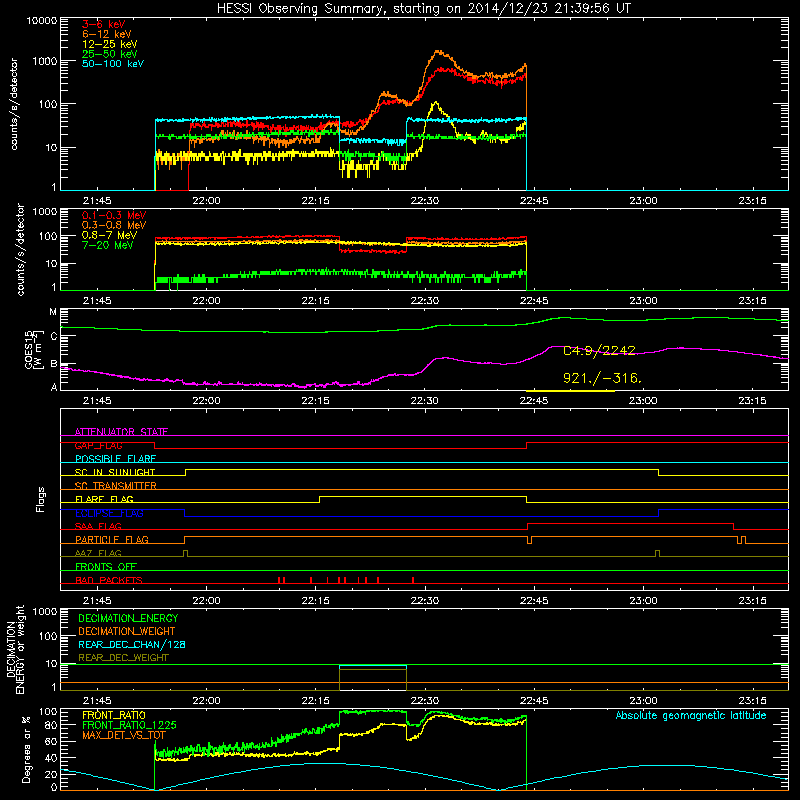Click the 12-25 keV yellow peak near 22:31
800x800 pixels.
(435, 104)
